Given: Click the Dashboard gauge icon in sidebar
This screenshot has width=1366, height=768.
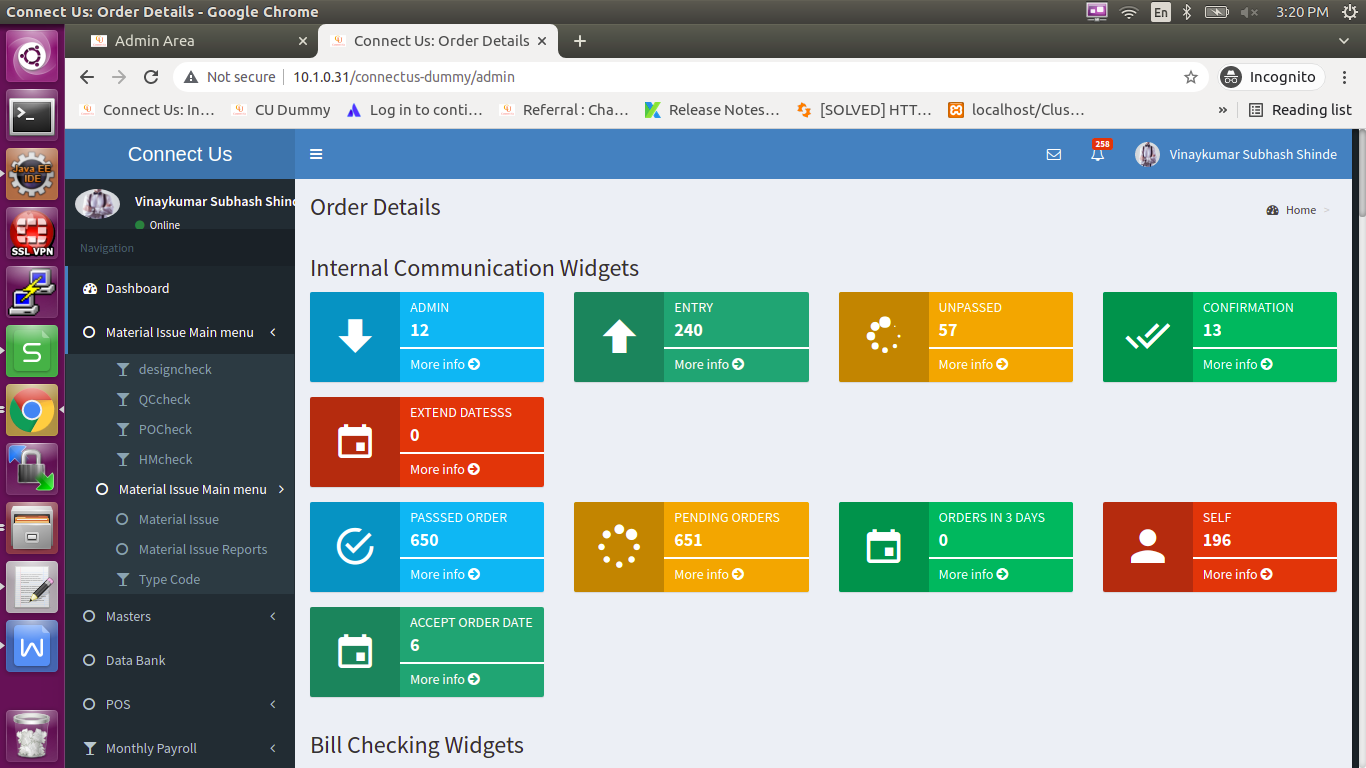Looking at the screenshot, I should 90,288.
